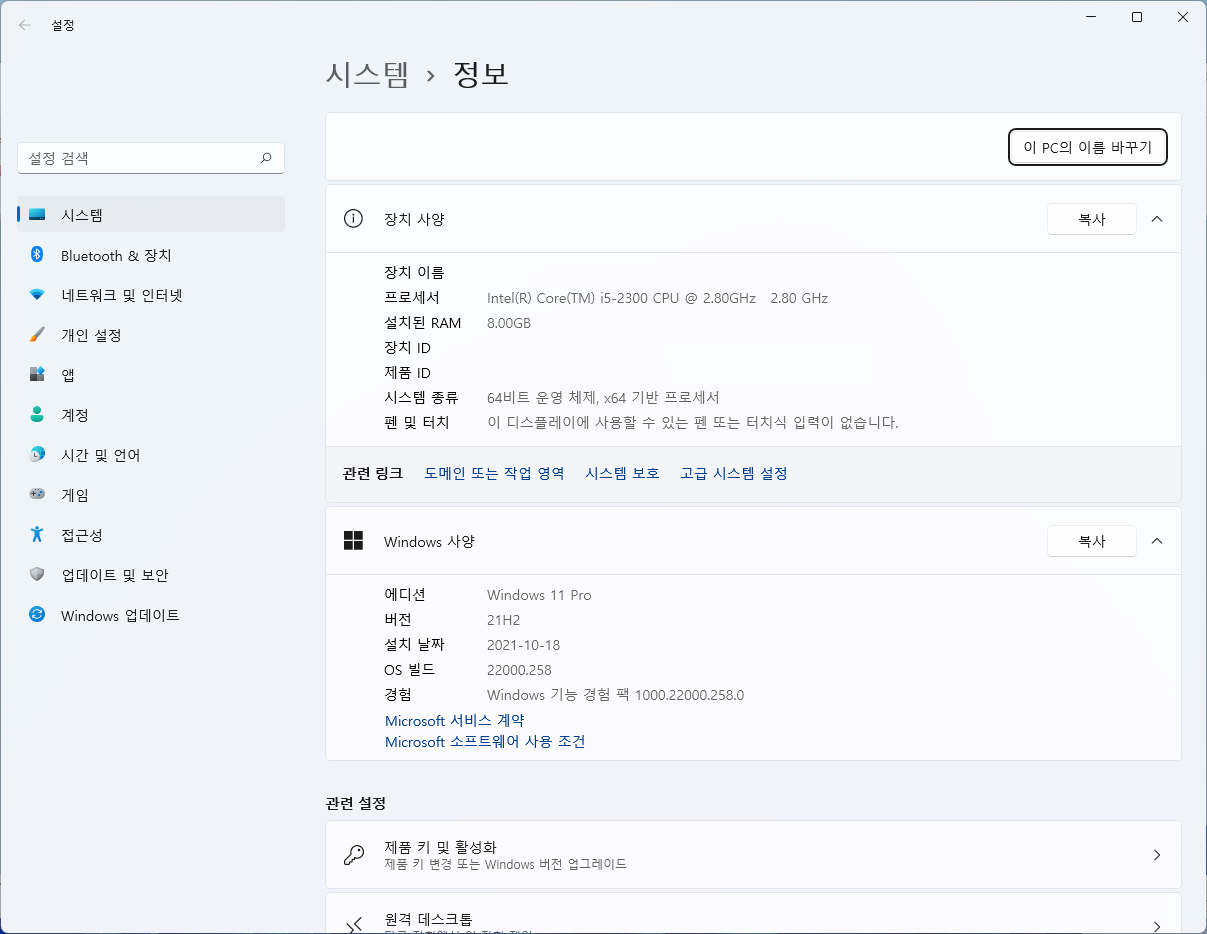
Task: Click edition value Windows 11 Pro
Action: [539, 595]
